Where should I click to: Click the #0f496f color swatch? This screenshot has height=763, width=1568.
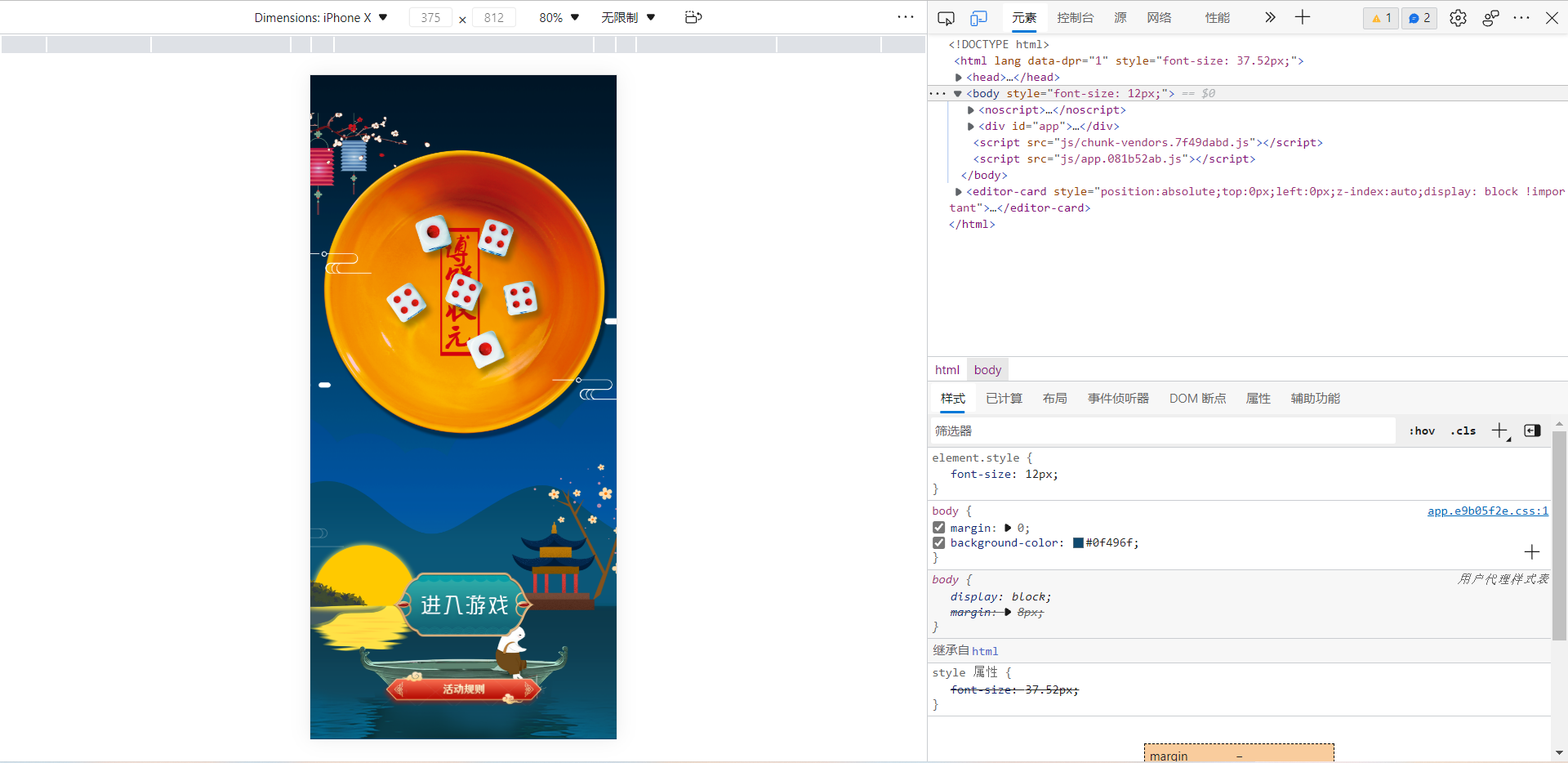coord(1078,542)
